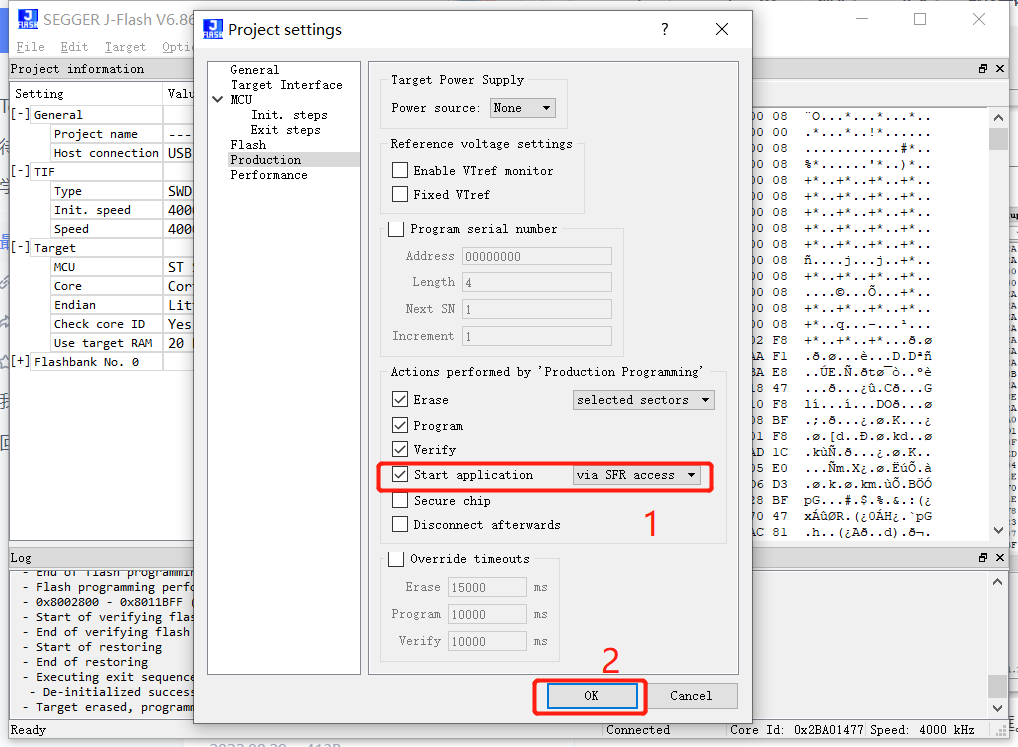Click the Verify timeout field
The height and width of the screenshot is (747, 1018).
[487, 641]
